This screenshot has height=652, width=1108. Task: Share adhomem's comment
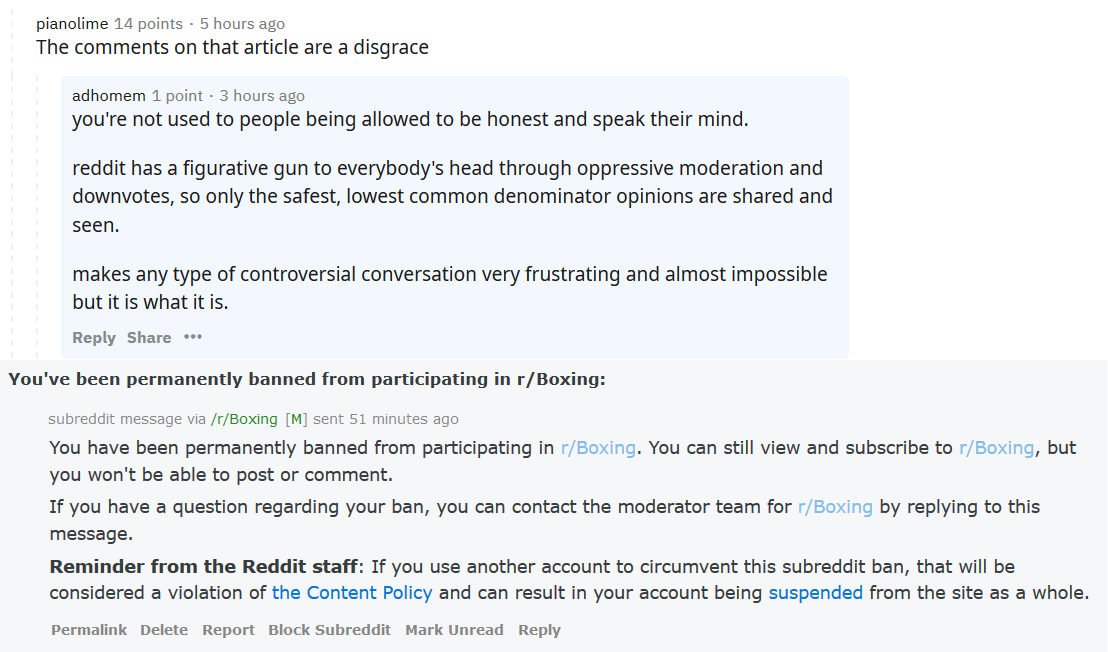coord(148,337)
